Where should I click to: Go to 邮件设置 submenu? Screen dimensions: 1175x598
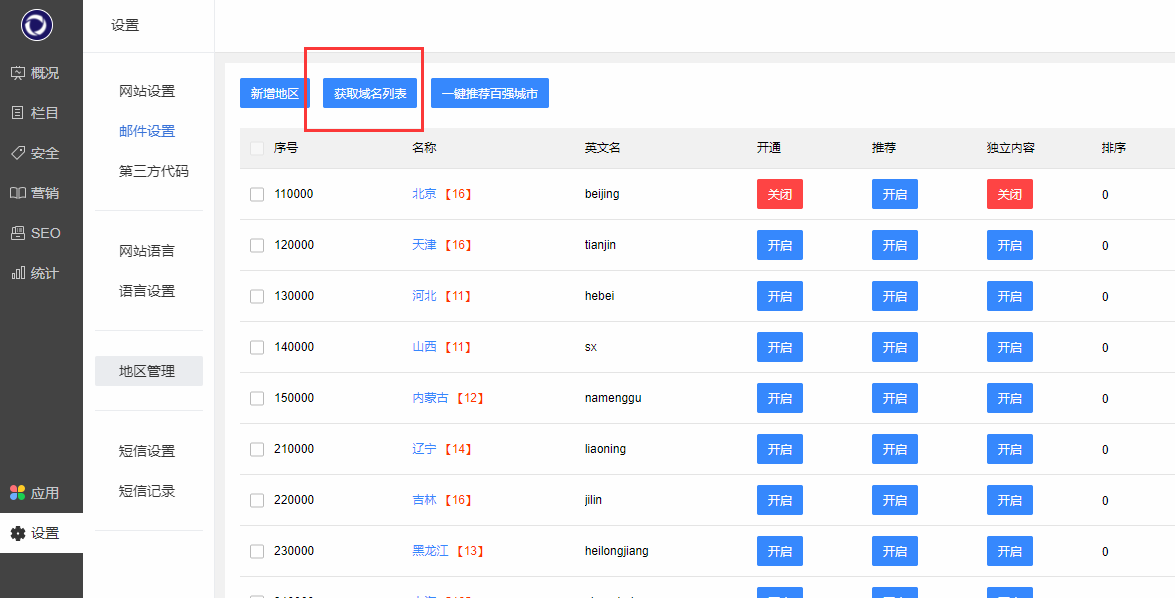pyautogui.click(x=147, y=131)
